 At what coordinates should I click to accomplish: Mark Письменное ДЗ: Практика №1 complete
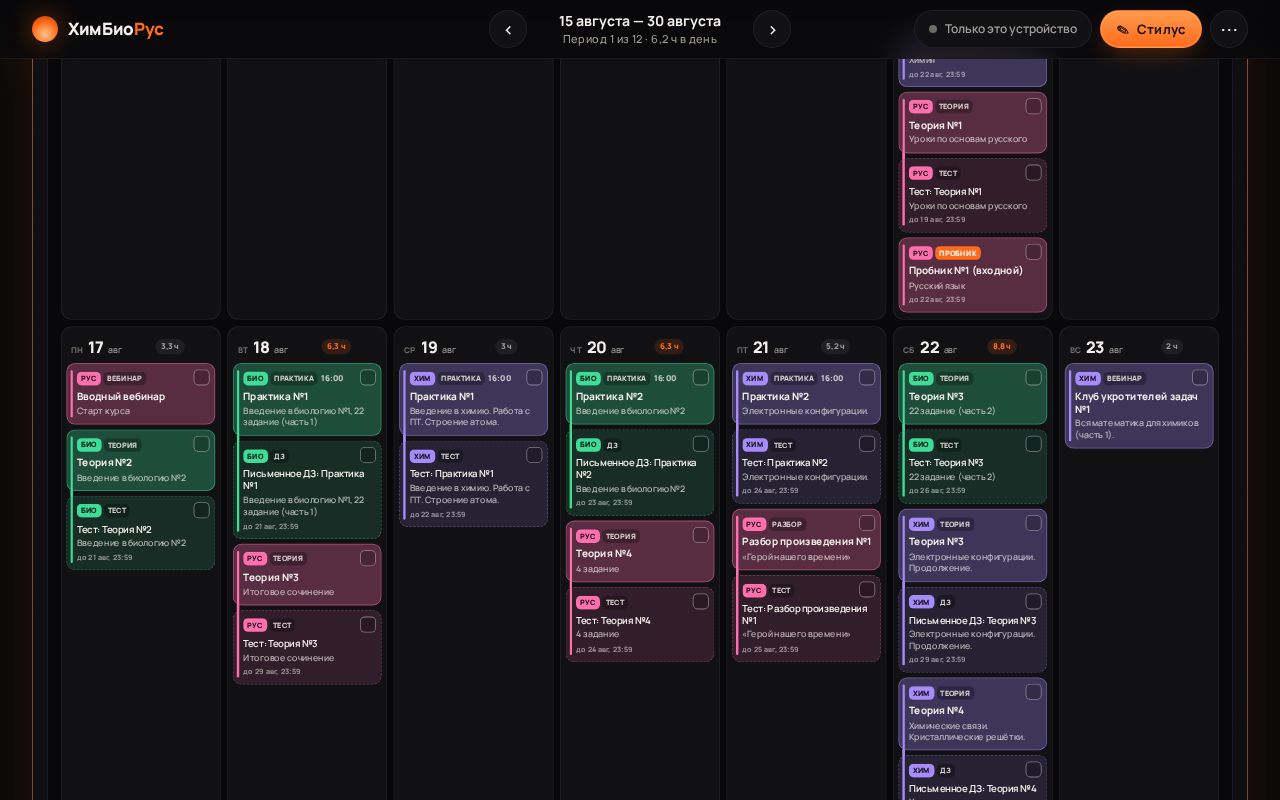point(368,455)
